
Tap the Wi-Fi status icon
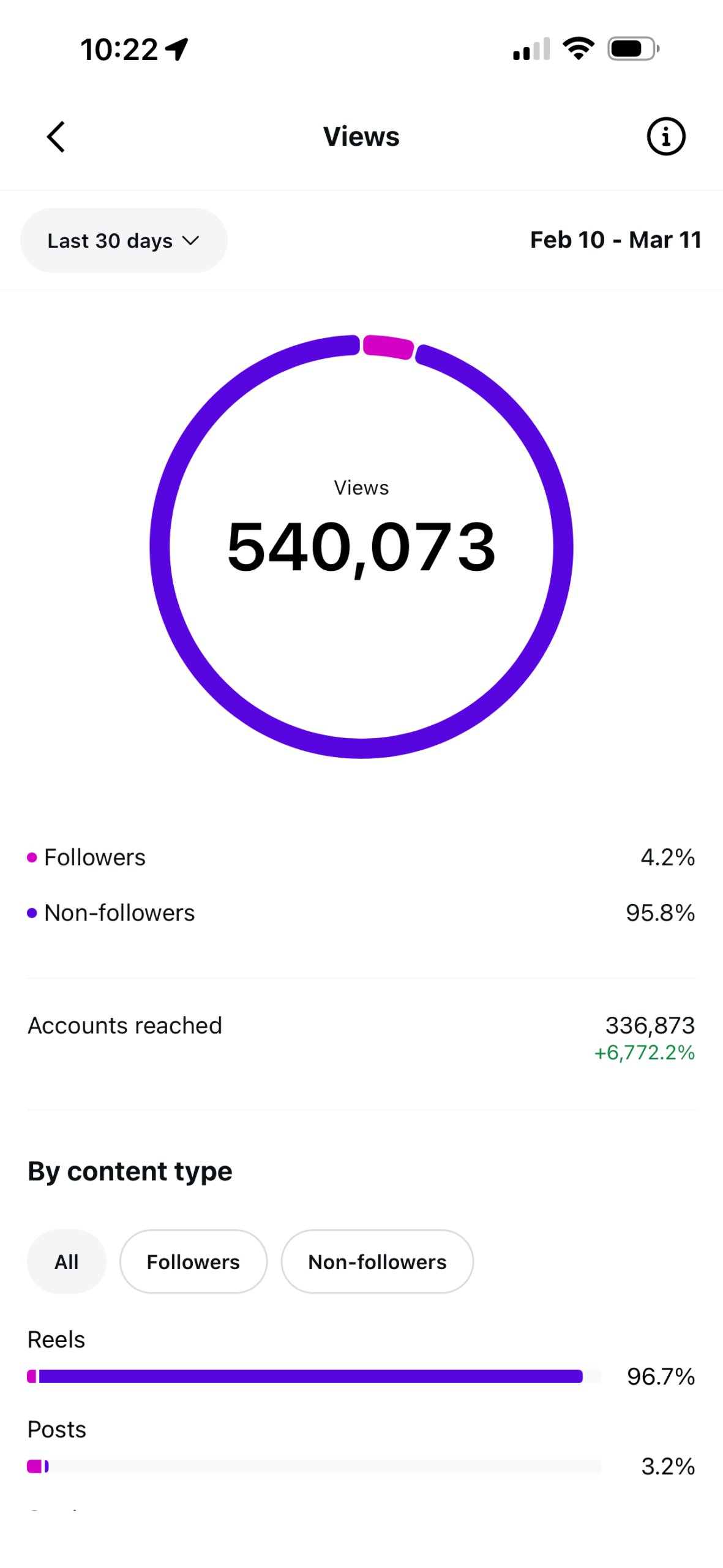tap(579, 48)
